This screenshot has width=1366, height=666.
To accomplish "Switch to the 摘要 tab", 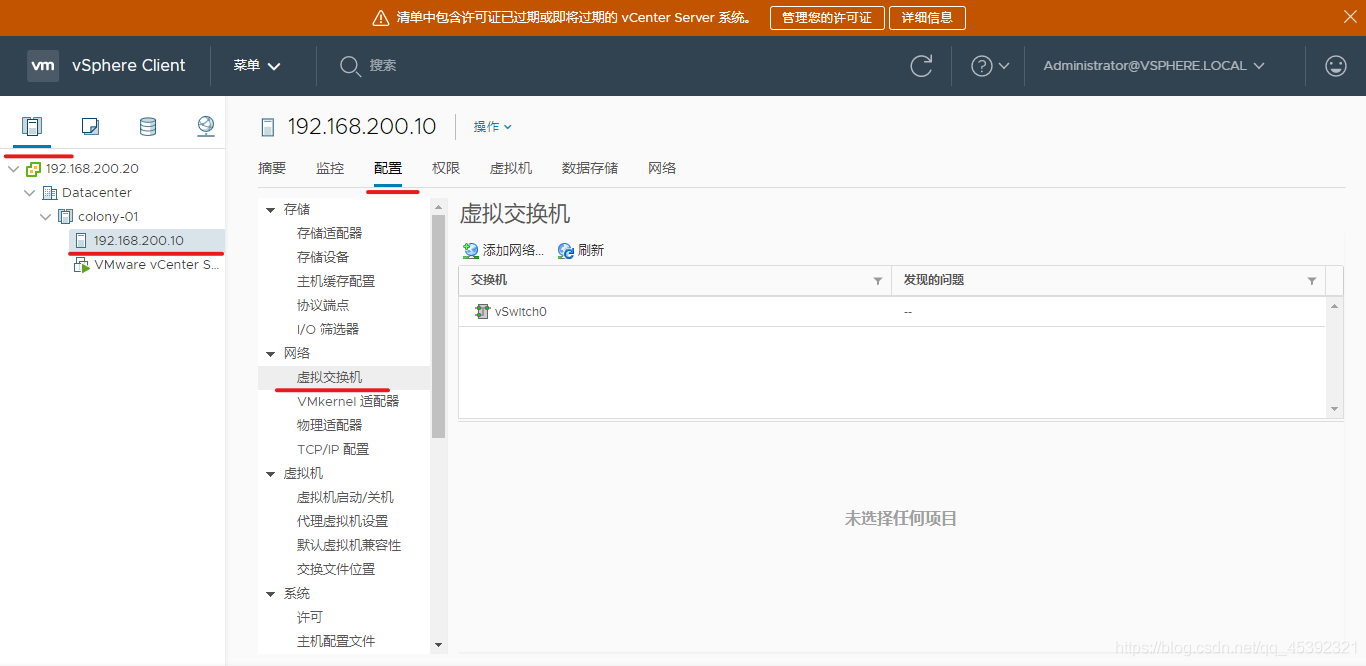I will point(272,168).
